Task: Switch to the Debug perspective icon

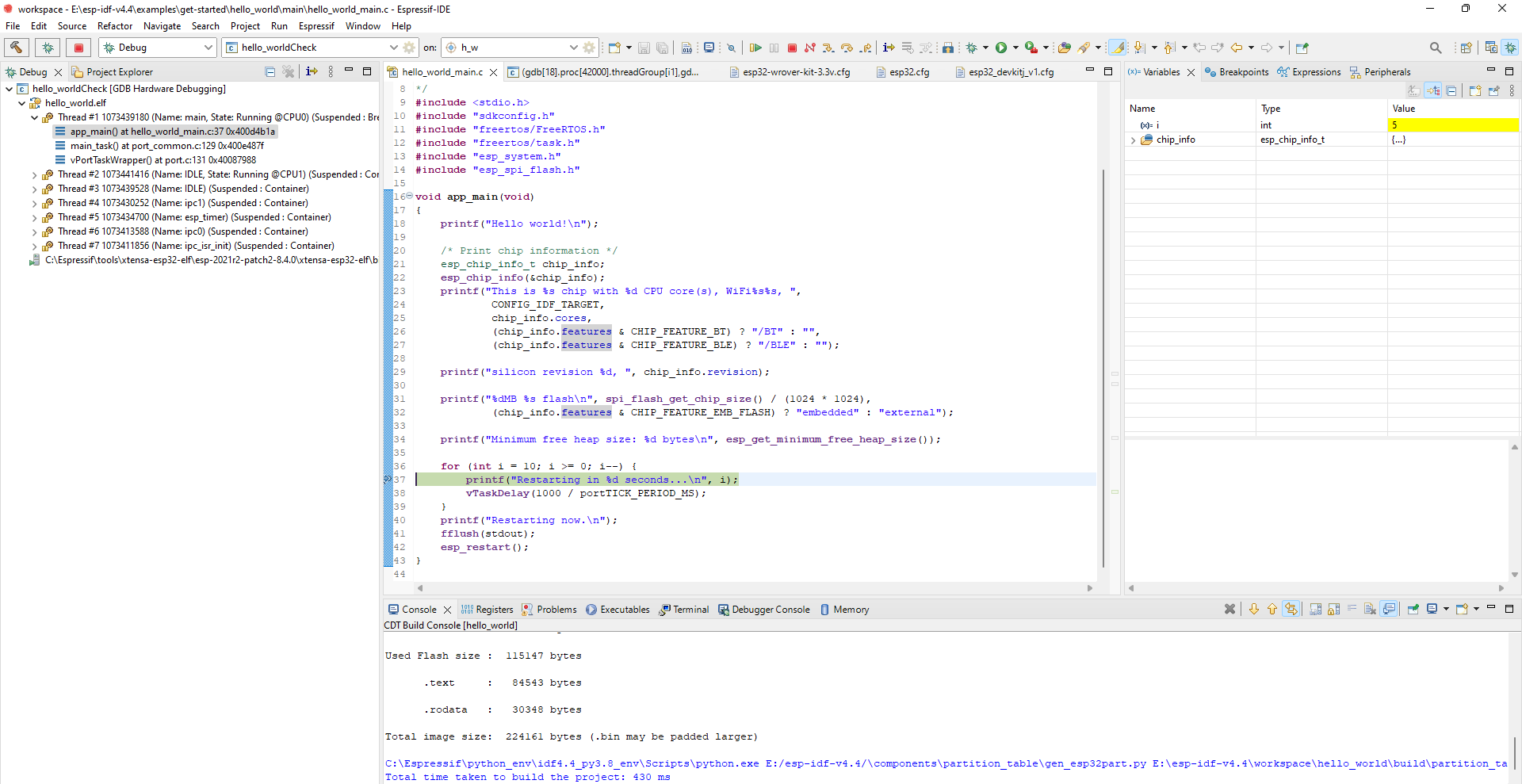Action: [x=1510, y=48]
